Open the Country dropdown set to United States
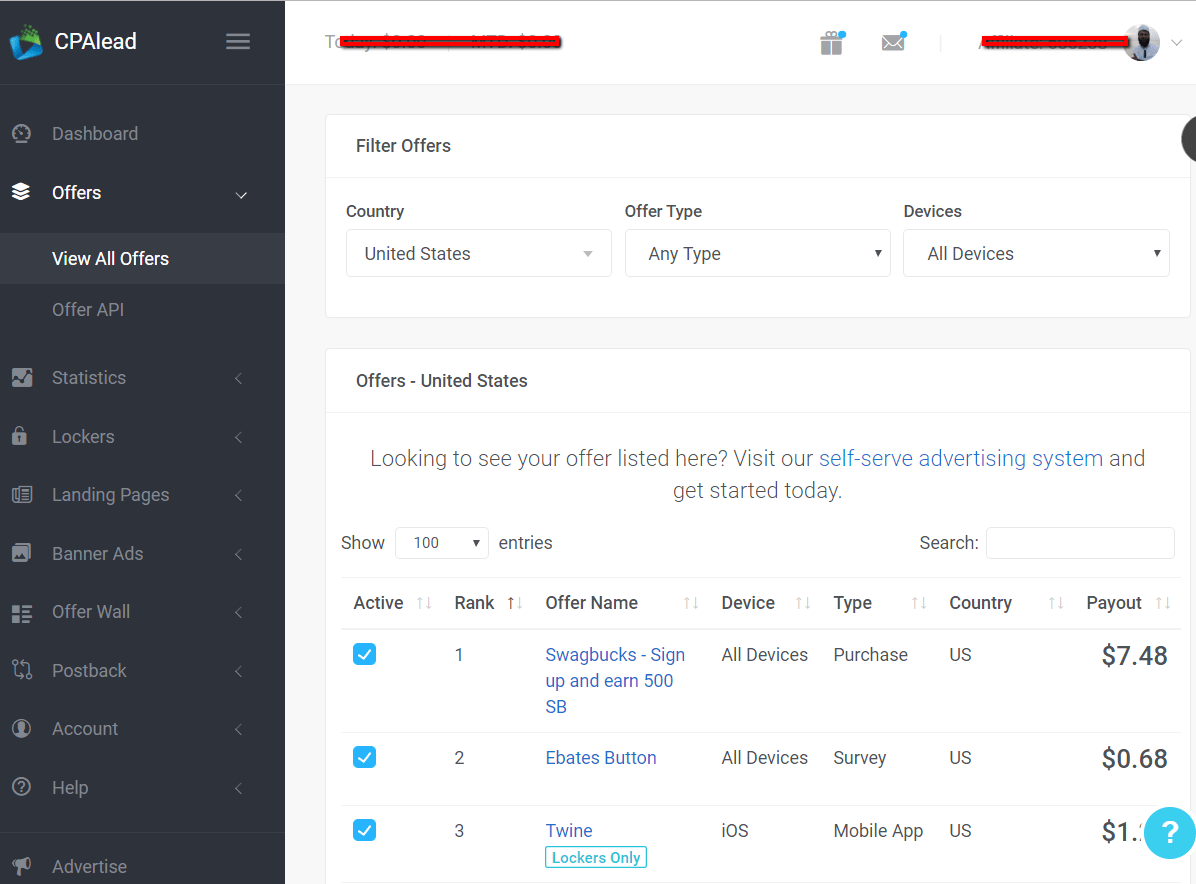Viewport: 1196px width, 884px height. tap(478, 254)
